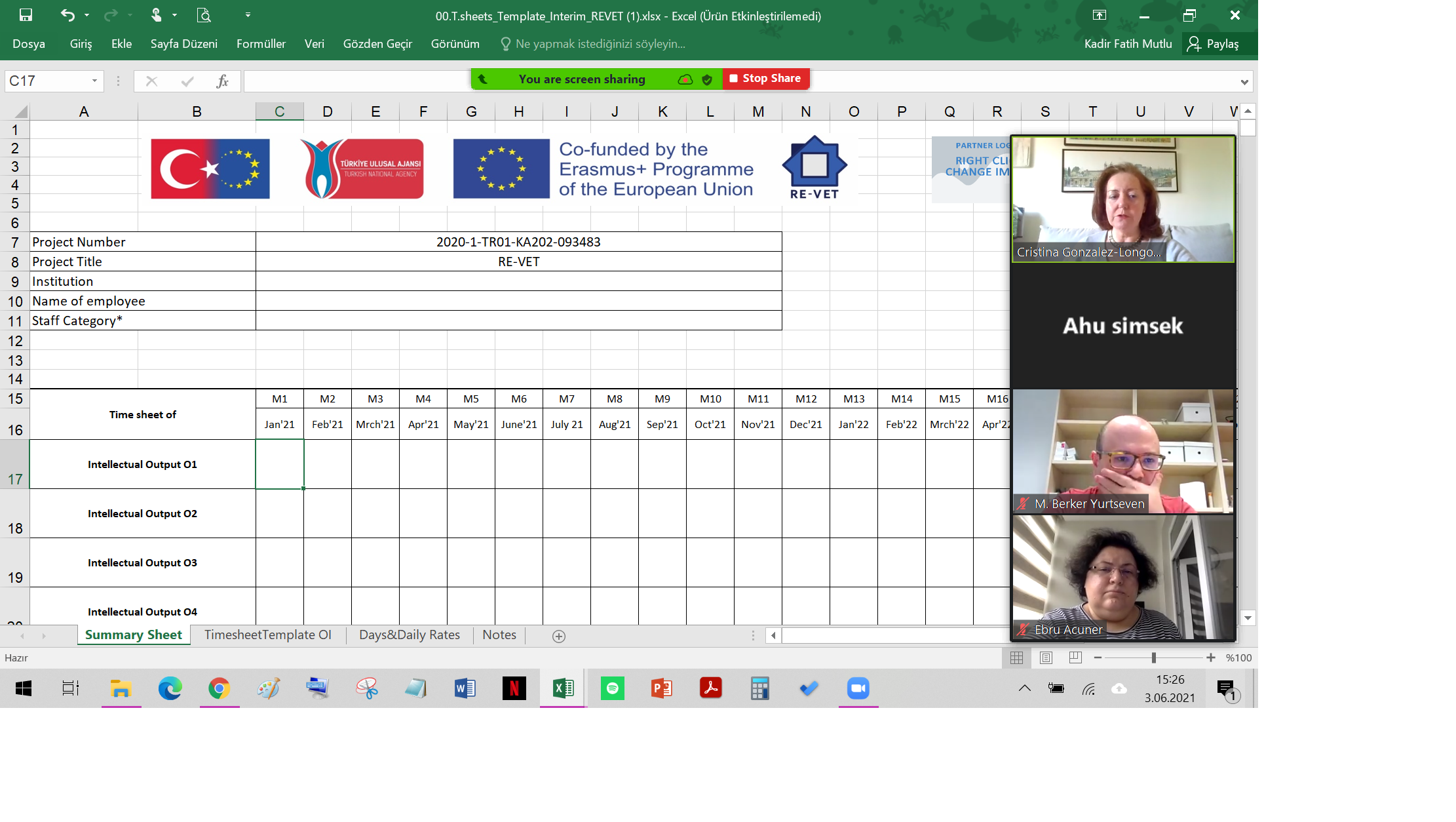Viewport: 1456px width, 822px height.
Task: Switch to Page Break Preview icon
Action: (x=1075, y=657)
